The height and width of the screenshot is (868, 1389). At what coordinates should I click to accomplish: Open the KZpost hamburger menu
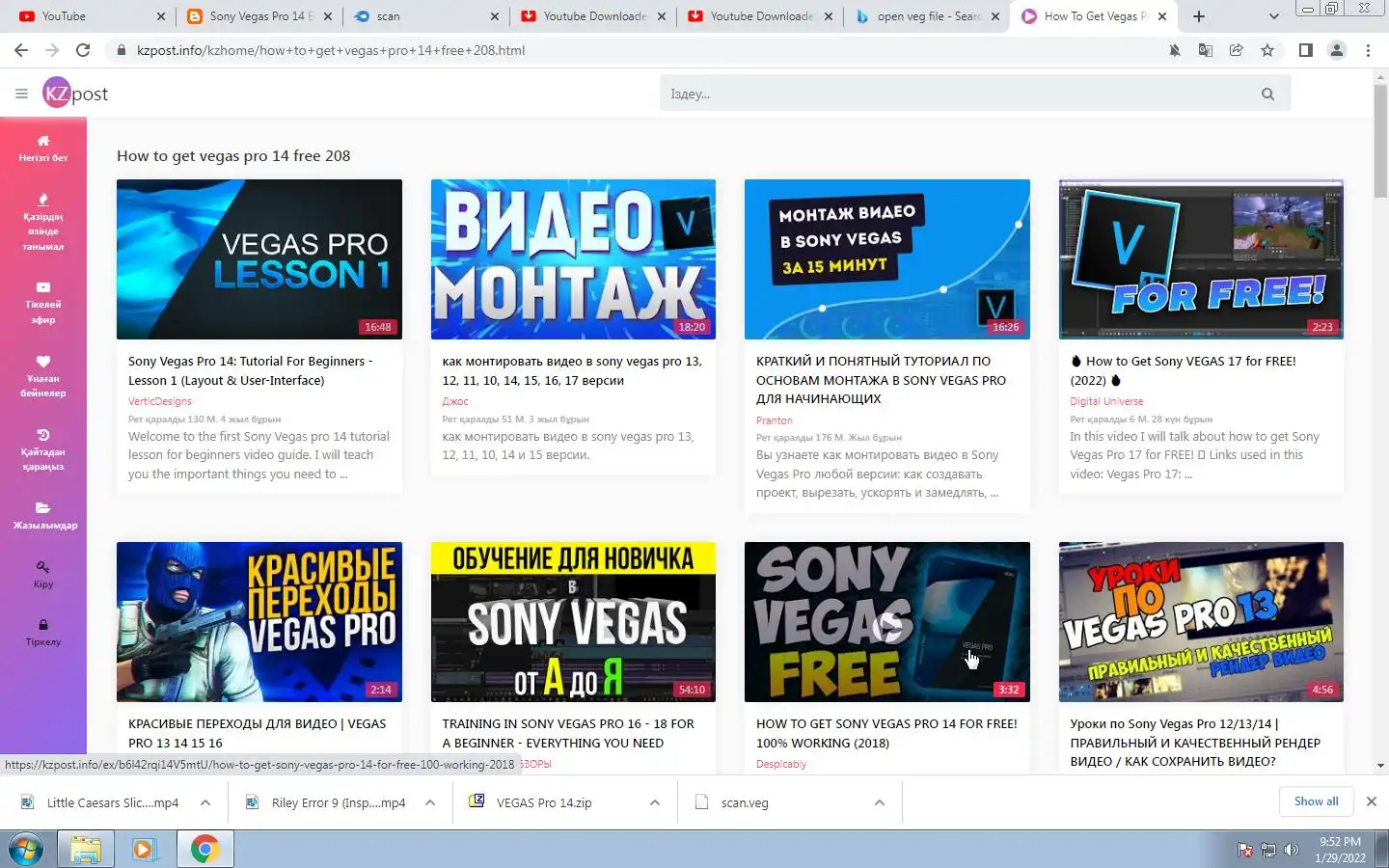click(x=21, y=94)
